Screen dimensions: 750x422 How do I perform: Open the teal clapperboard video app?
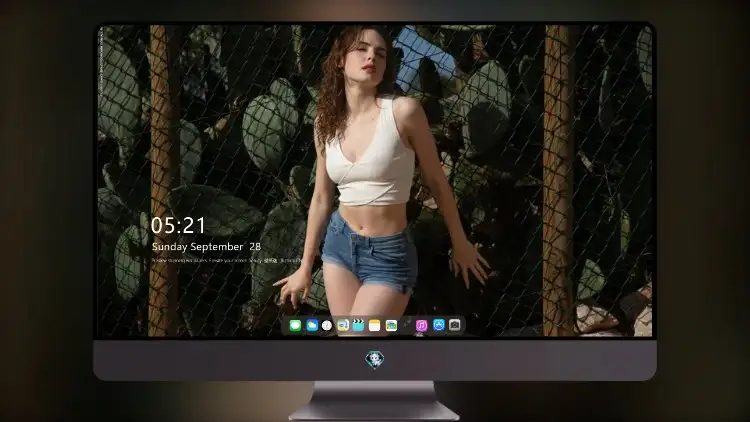click(x=358, y=325)
